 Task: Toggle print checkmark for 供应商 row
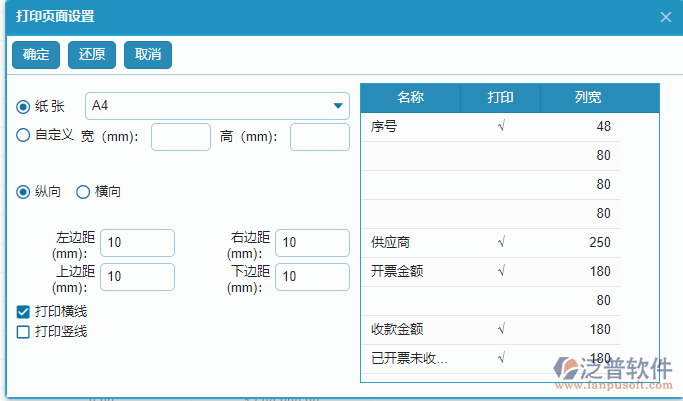(x=500, y=242)
